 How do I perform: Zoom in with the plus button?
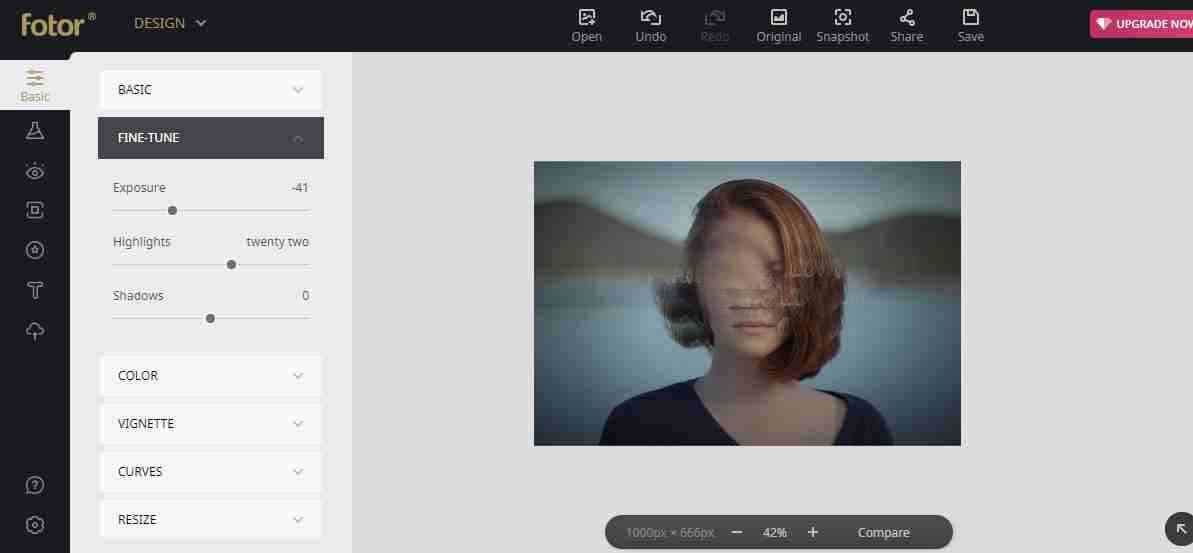pyautogui.click(x=813, y=532)
